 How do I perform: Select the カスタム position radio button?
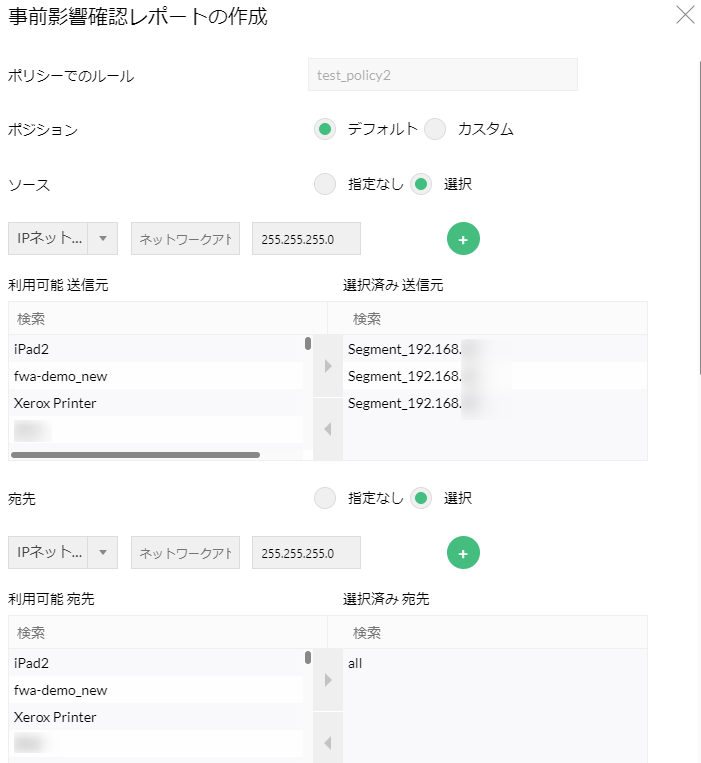pos(435,129)
